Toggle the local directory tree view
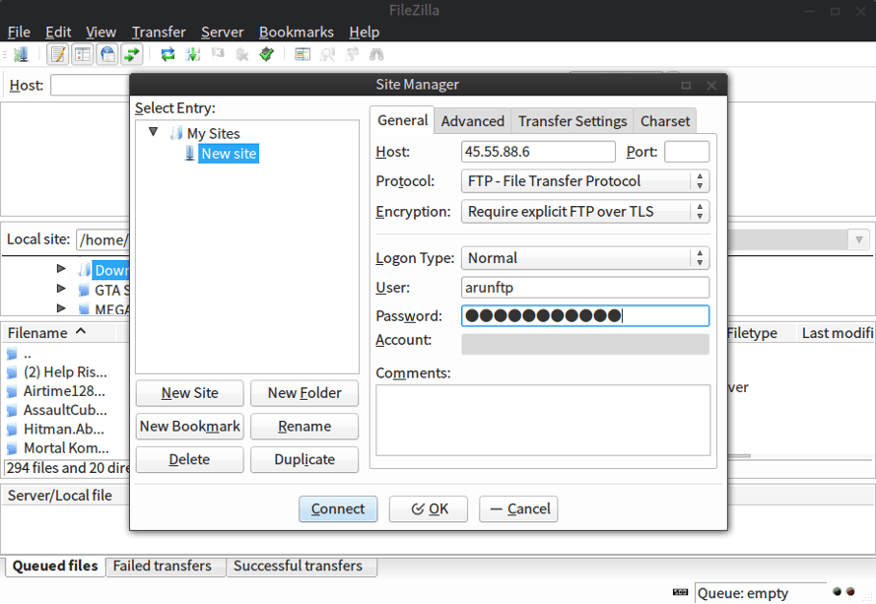Image resolution: width=876 pixels, height=604 pixels. (x=82, y=54)
